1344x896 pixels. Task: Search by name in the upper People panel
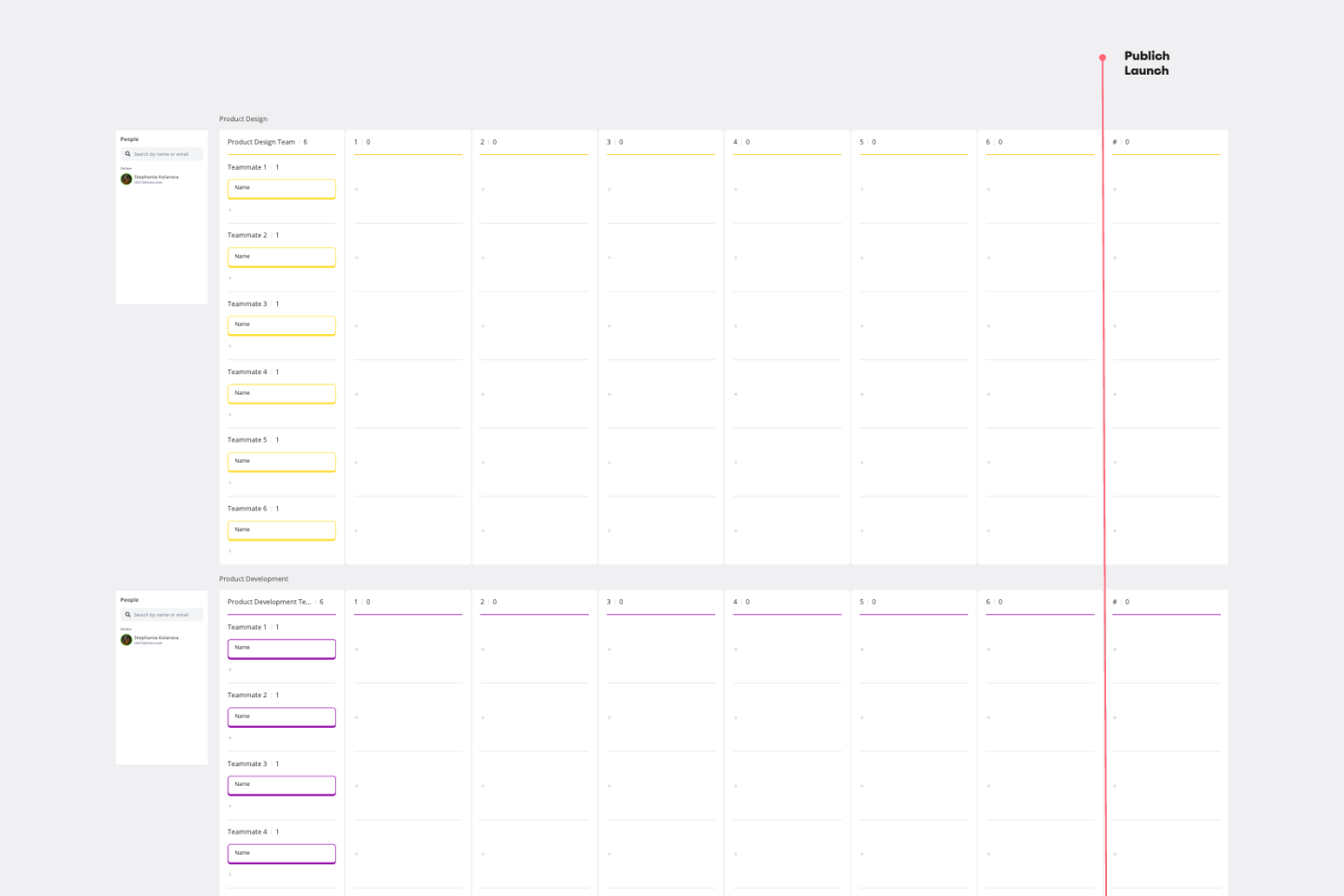161,154
